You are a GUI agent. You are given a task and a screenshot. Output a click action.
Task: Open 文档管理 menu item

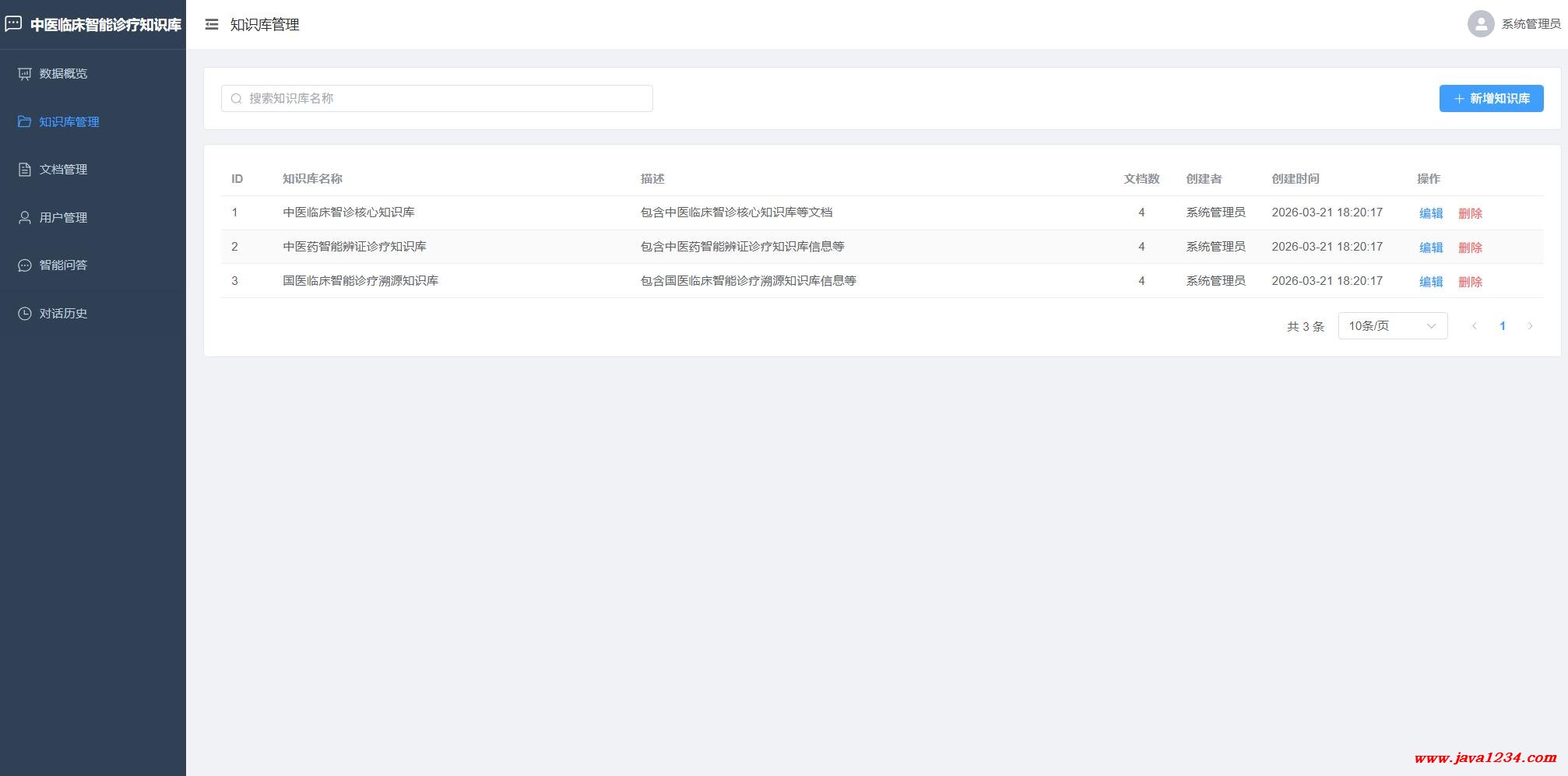pos(63,170)
